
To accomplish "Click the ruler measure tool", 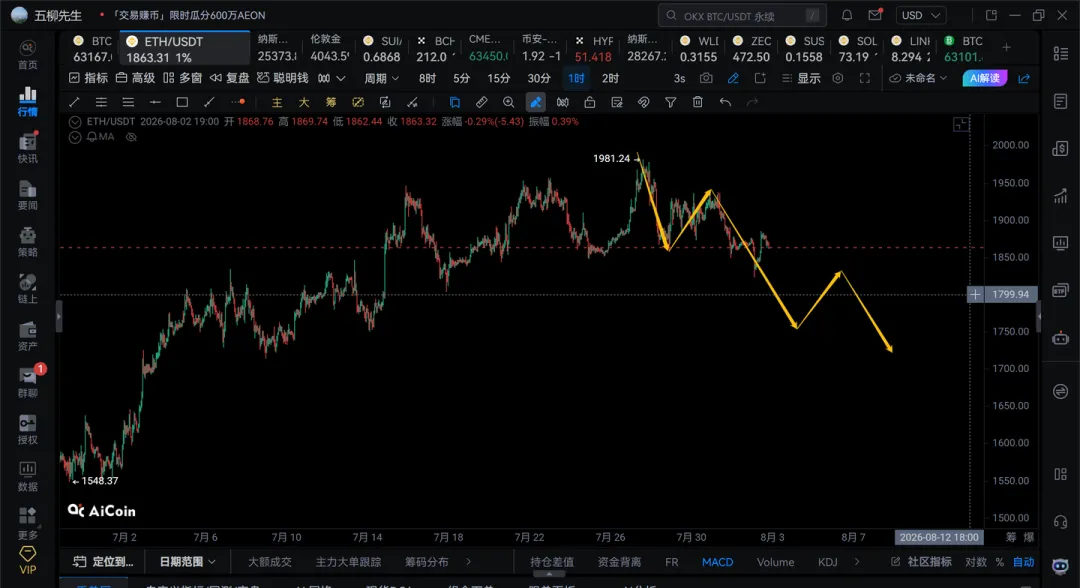I will pos(481,102).
